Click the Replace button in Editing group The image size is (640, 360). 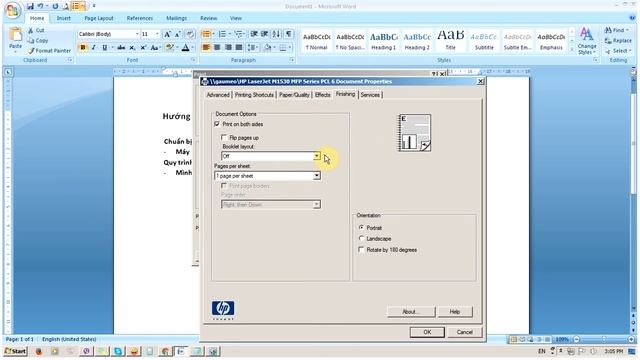tap(618, 40)
